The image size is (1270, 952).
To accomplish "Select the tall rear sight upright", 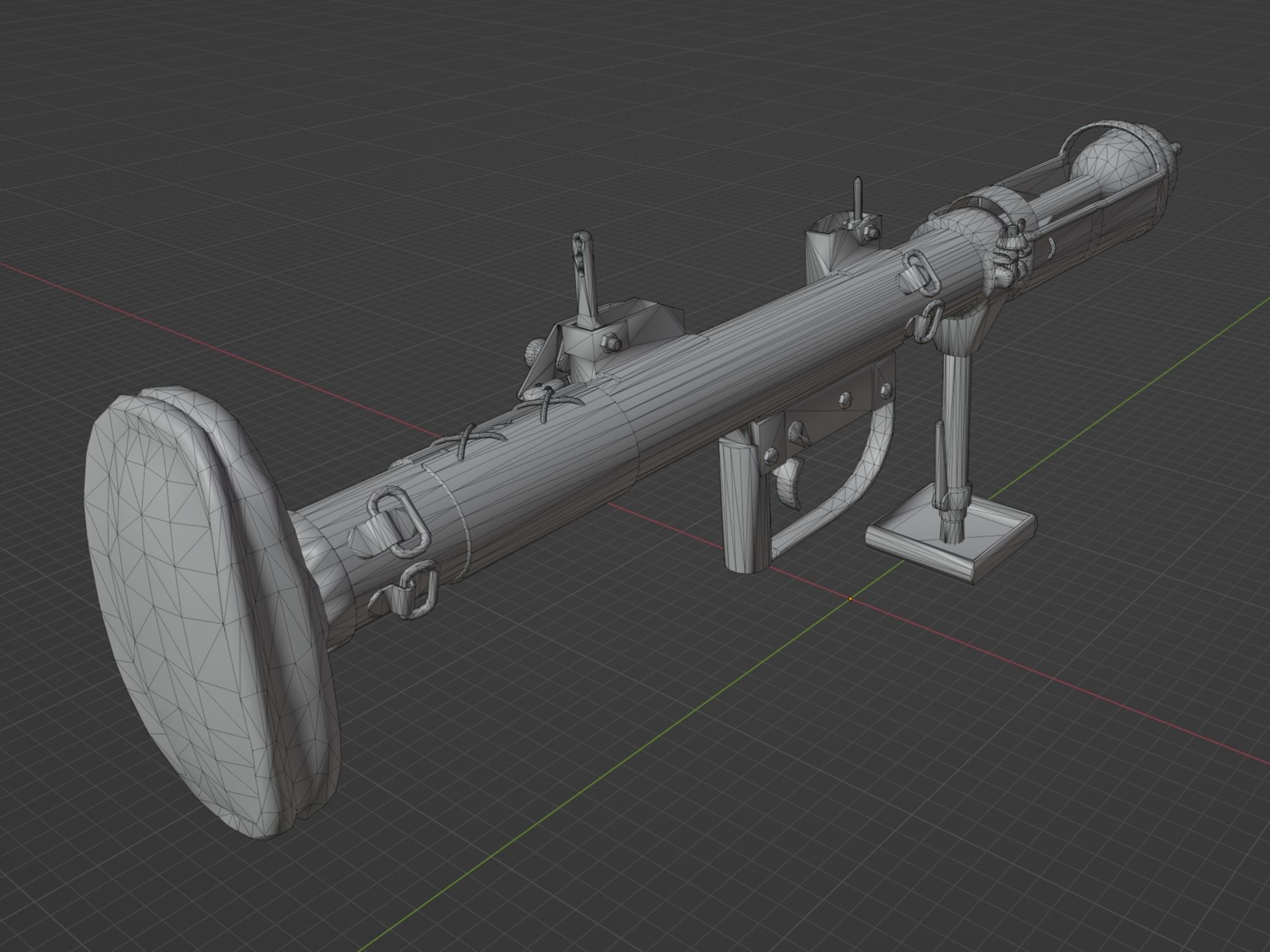I will pos(586,279).
